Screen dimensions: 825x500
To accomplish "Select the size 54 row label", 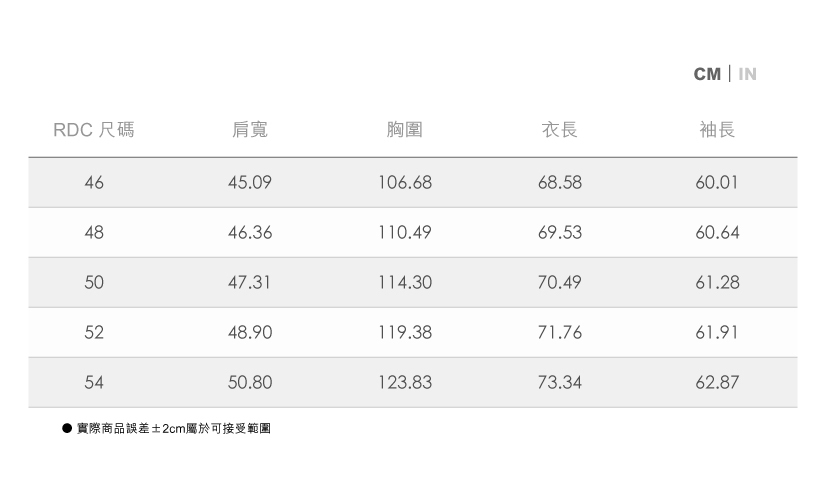I will [x=94, y=382].
